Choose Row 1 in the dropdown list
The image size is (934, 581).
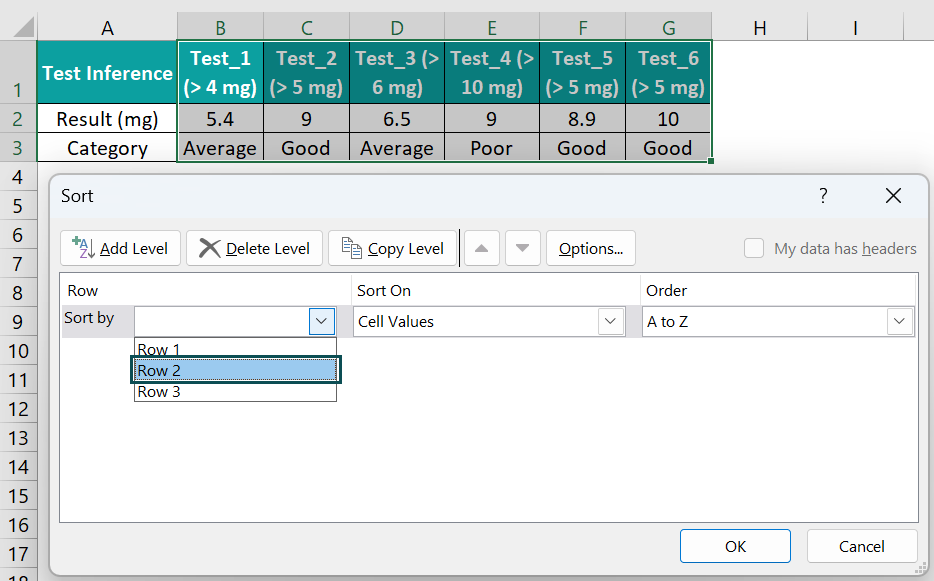(235, 349)
